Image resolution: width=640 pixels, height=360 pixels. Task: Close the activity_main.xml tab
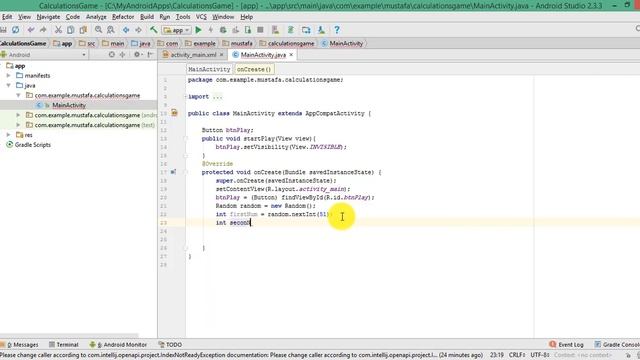(222, 55)
